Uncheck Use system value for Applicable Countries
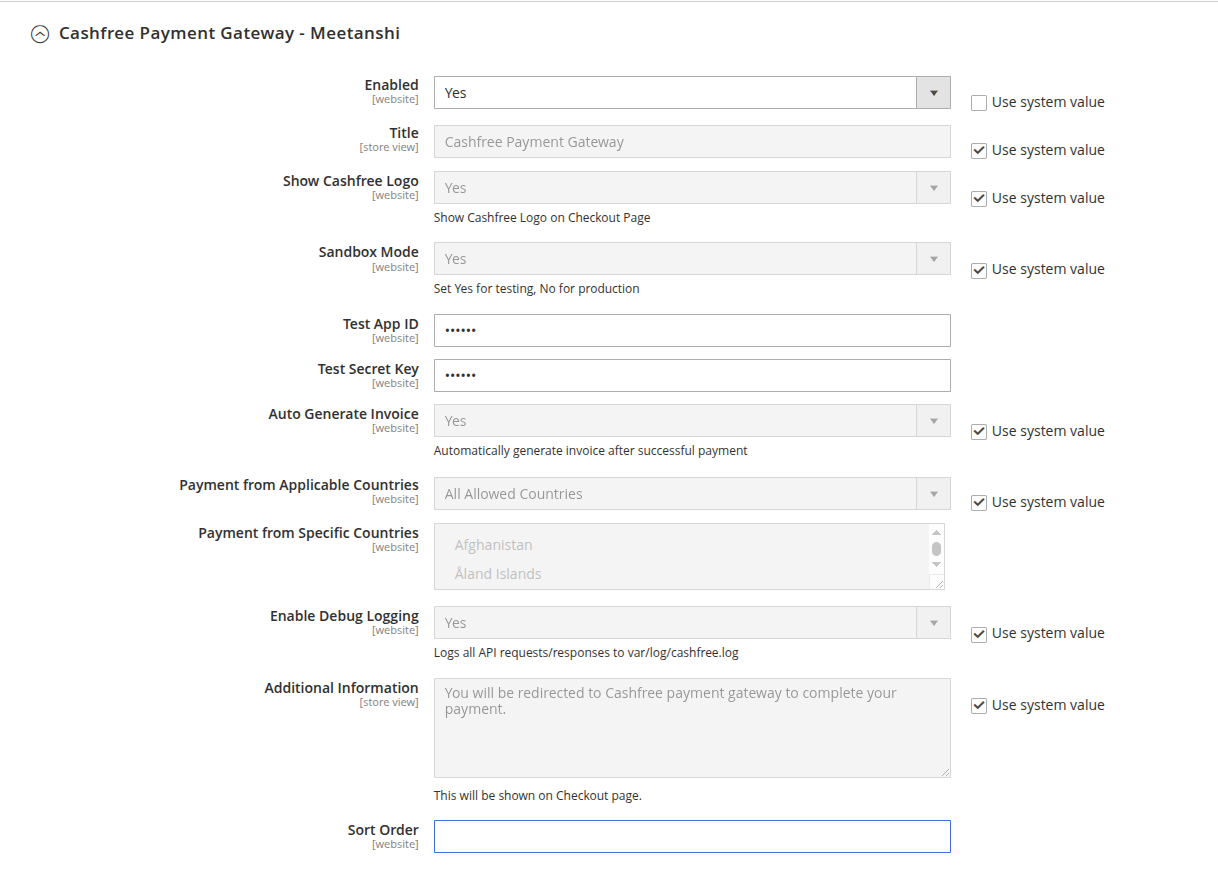This screenshot has height=873, width=1218. (979, 502)
